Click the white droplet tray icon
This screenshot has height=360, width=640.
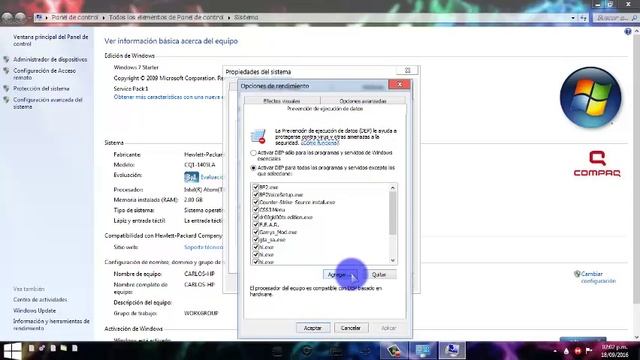click(x=566, y=351)
